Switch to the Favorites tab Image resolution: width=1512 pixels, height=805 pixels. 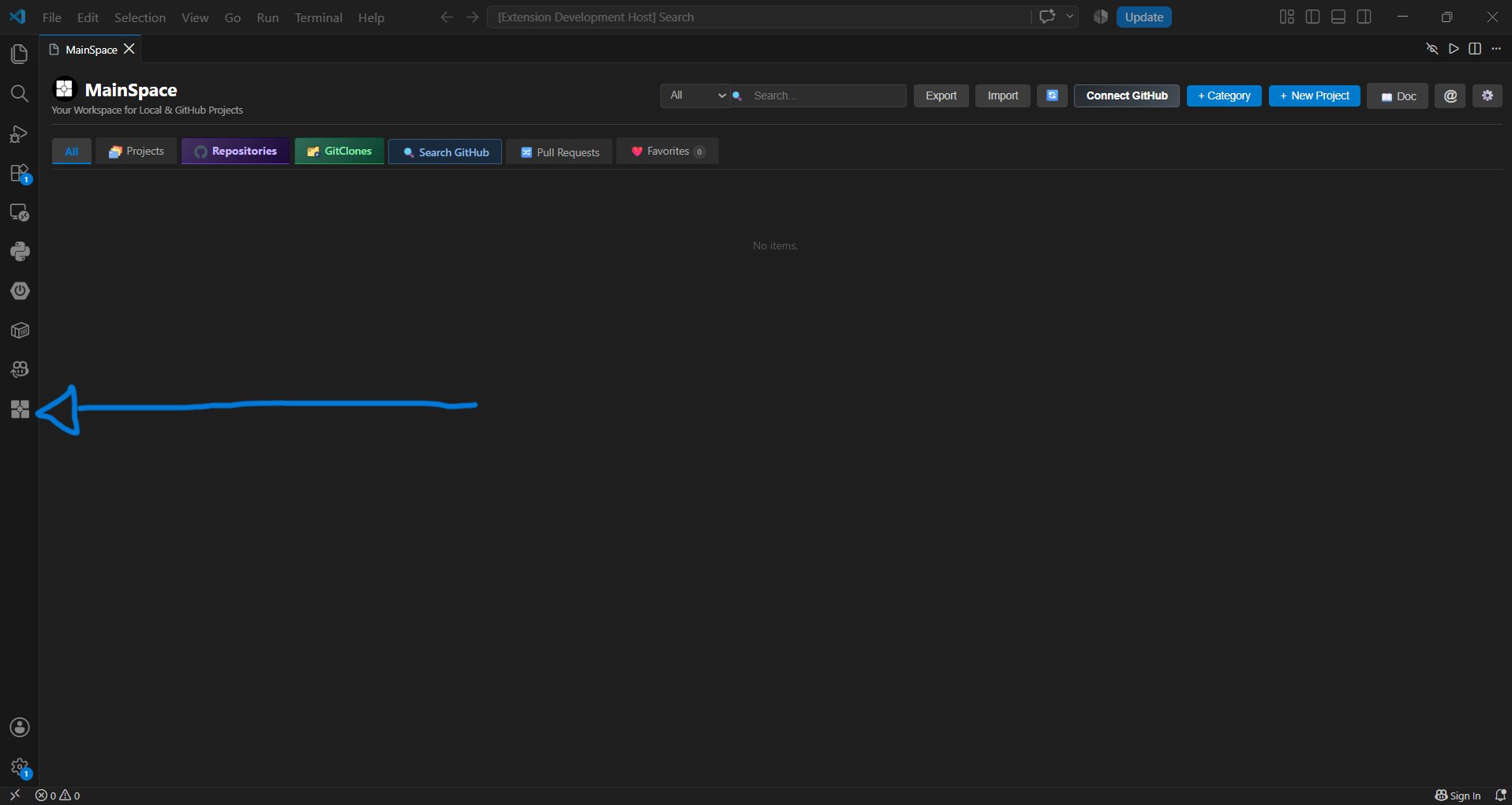click(668, 152)
